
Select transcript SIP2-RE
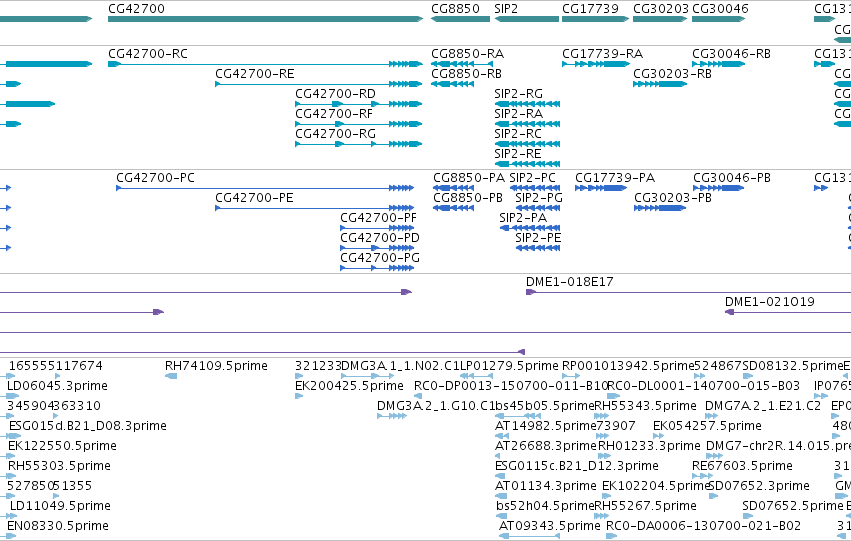pos(527,164)
